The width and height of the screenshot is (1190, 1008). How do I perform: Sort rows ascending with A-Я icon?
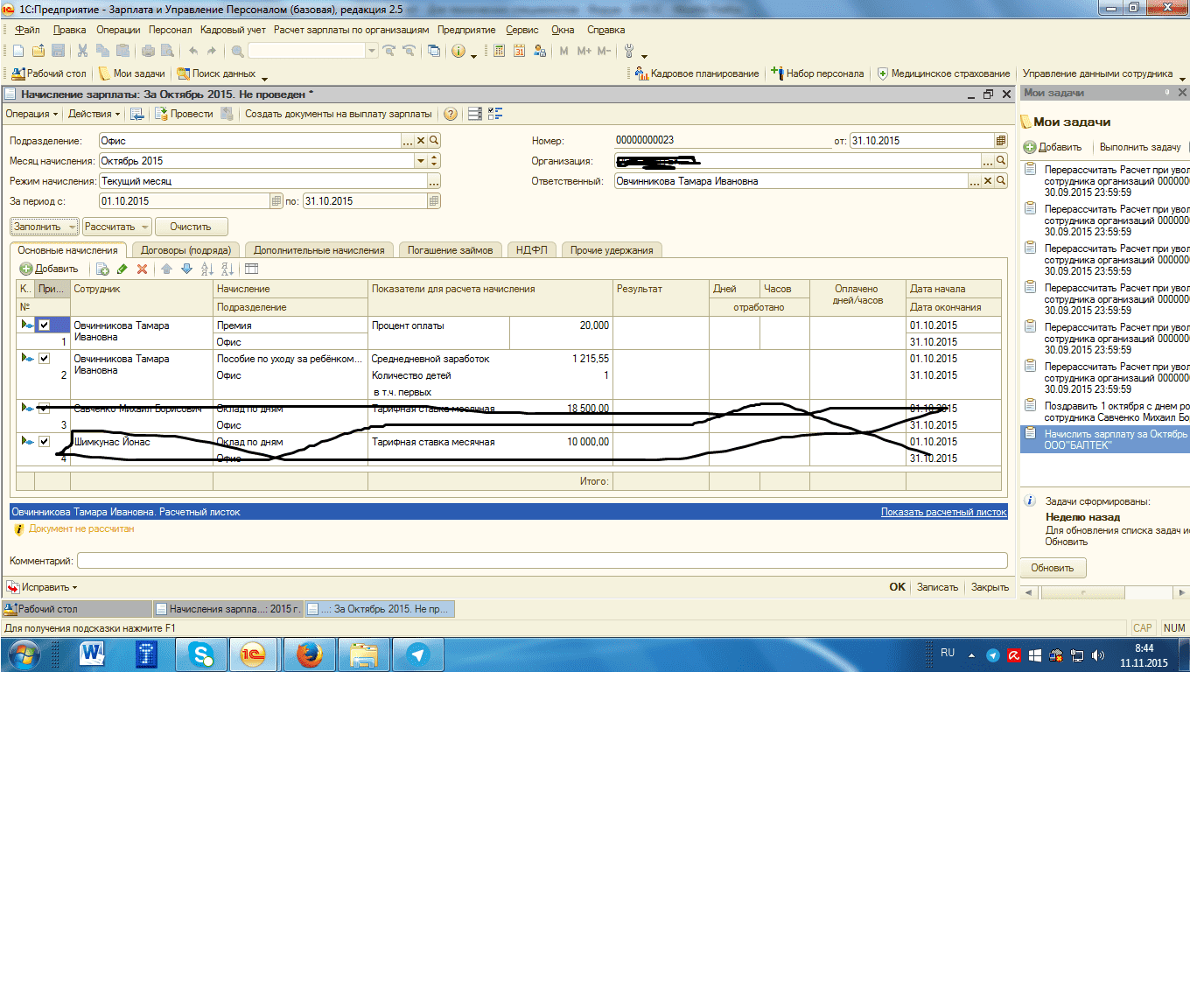[x=206, y=269]
